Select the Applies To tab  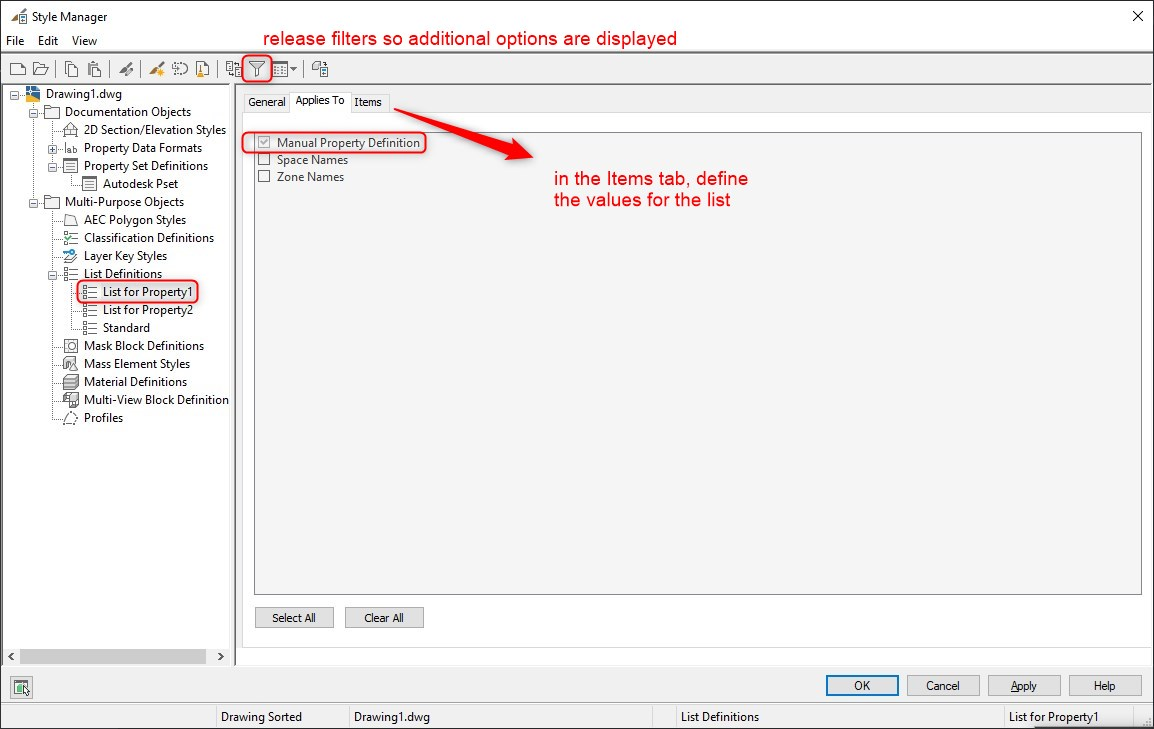pos(319,101)
